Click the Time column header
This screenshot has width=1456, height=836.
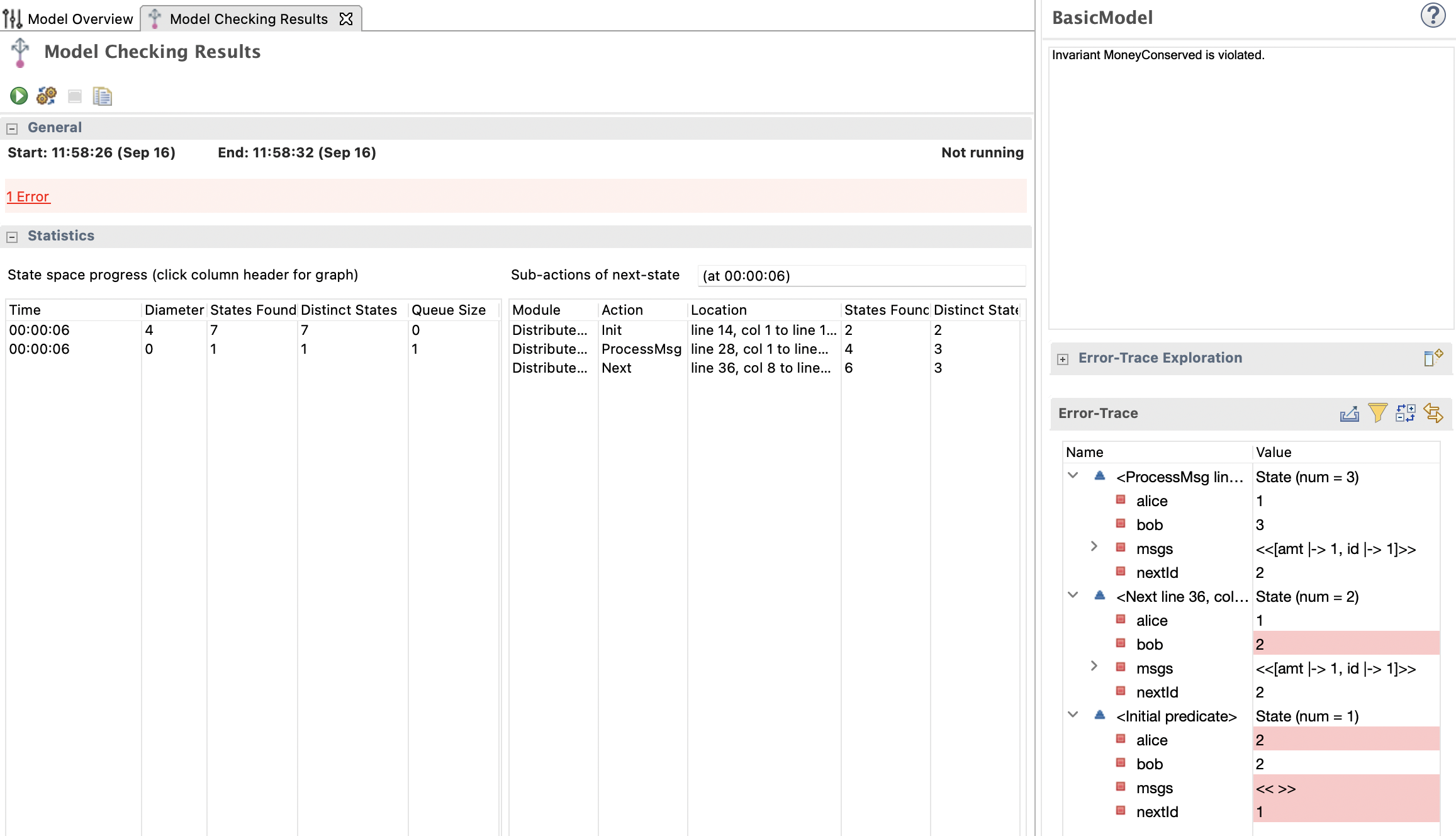tap(74, 310)
